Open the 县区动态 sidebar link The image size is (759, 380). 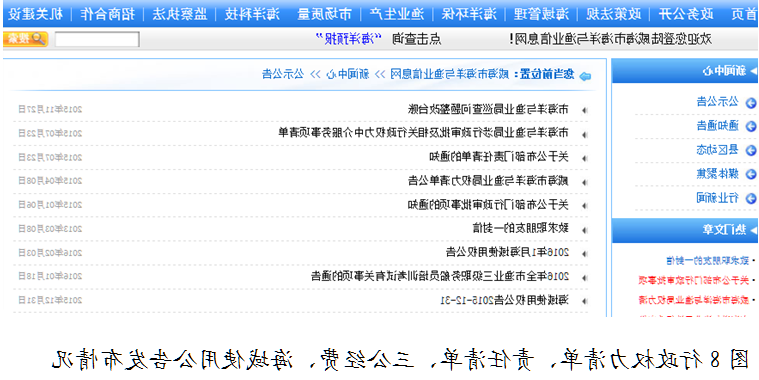coord(718,150)
